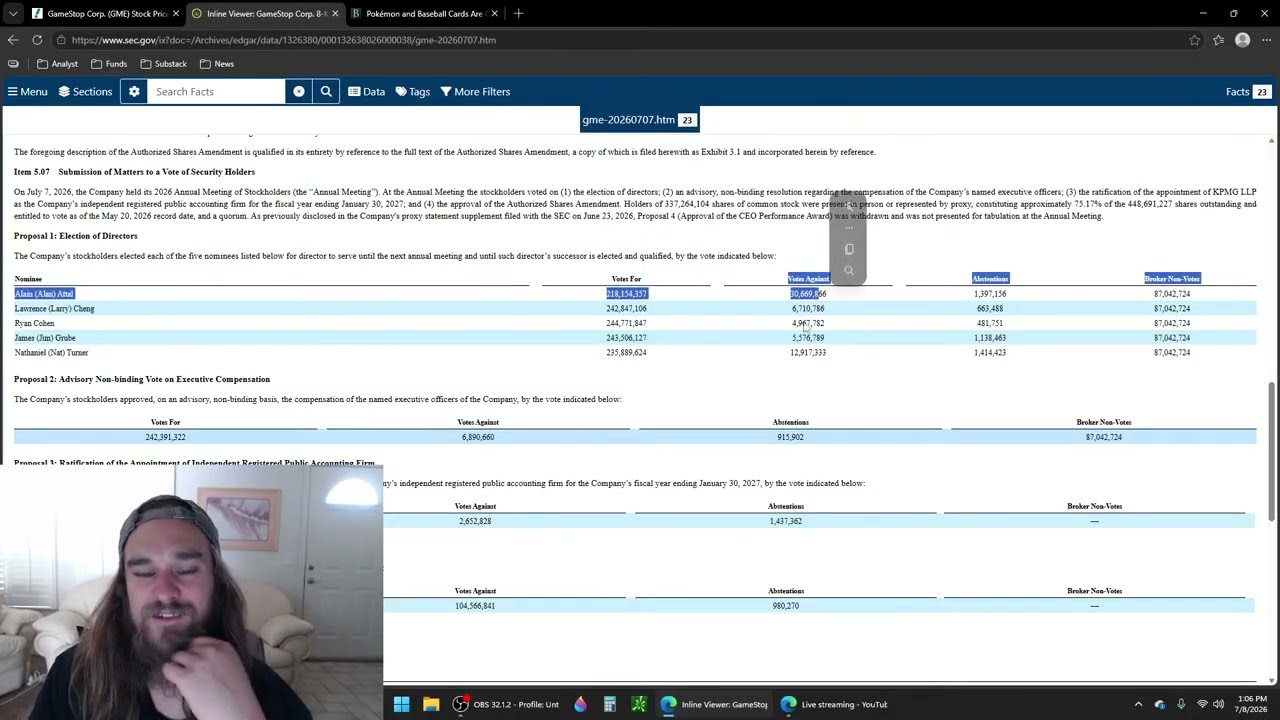
Task: Click the highlighted Abstentions column header in Proposal 1
Action: tap(990, 279)
